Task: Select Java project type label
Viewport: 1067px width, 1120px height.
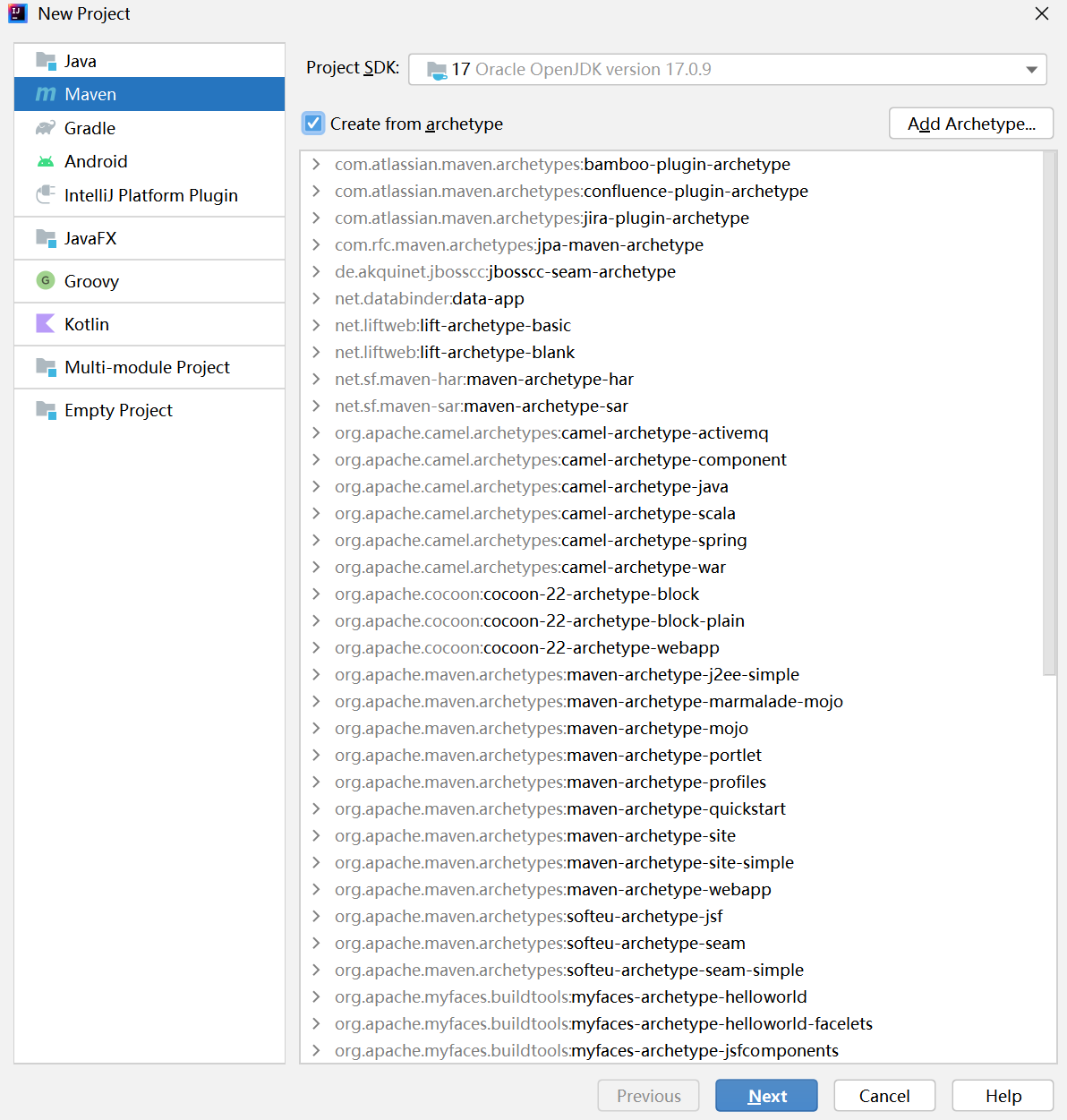Action: [81, 61]
